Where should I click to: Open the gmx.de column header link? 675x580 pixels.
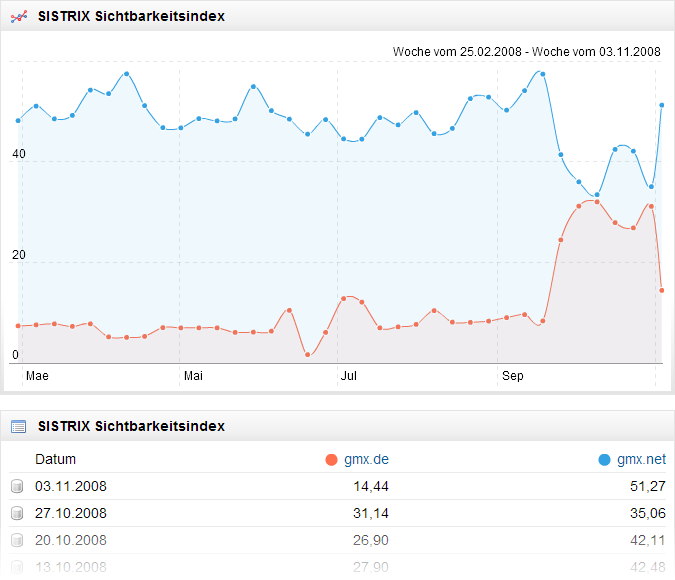[365, 460]
